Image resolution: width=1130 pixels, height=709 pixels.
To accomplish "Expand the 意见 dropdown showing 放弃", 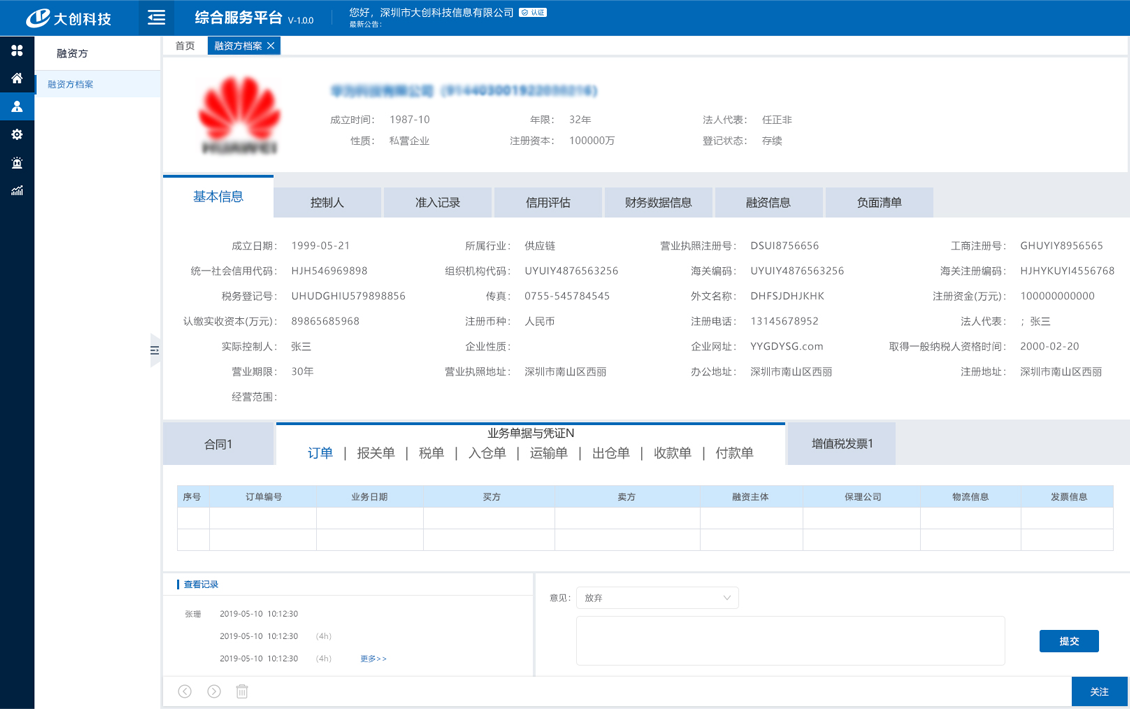I will 657,598.
